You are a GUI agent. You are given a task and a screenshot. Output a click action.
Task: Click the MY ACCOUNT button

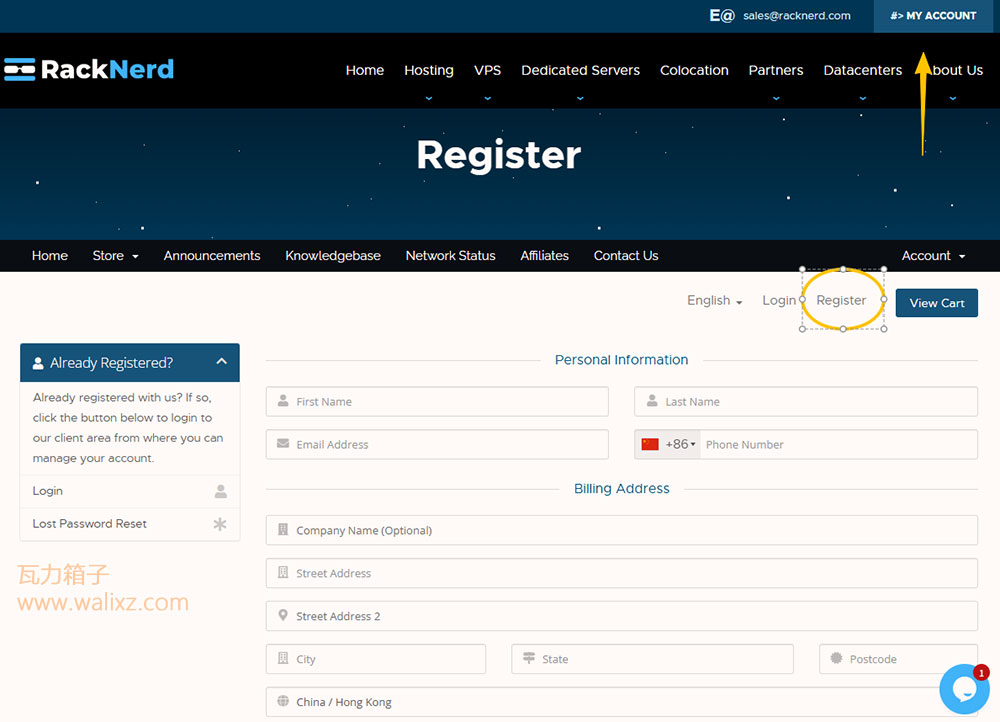[933, 16]
